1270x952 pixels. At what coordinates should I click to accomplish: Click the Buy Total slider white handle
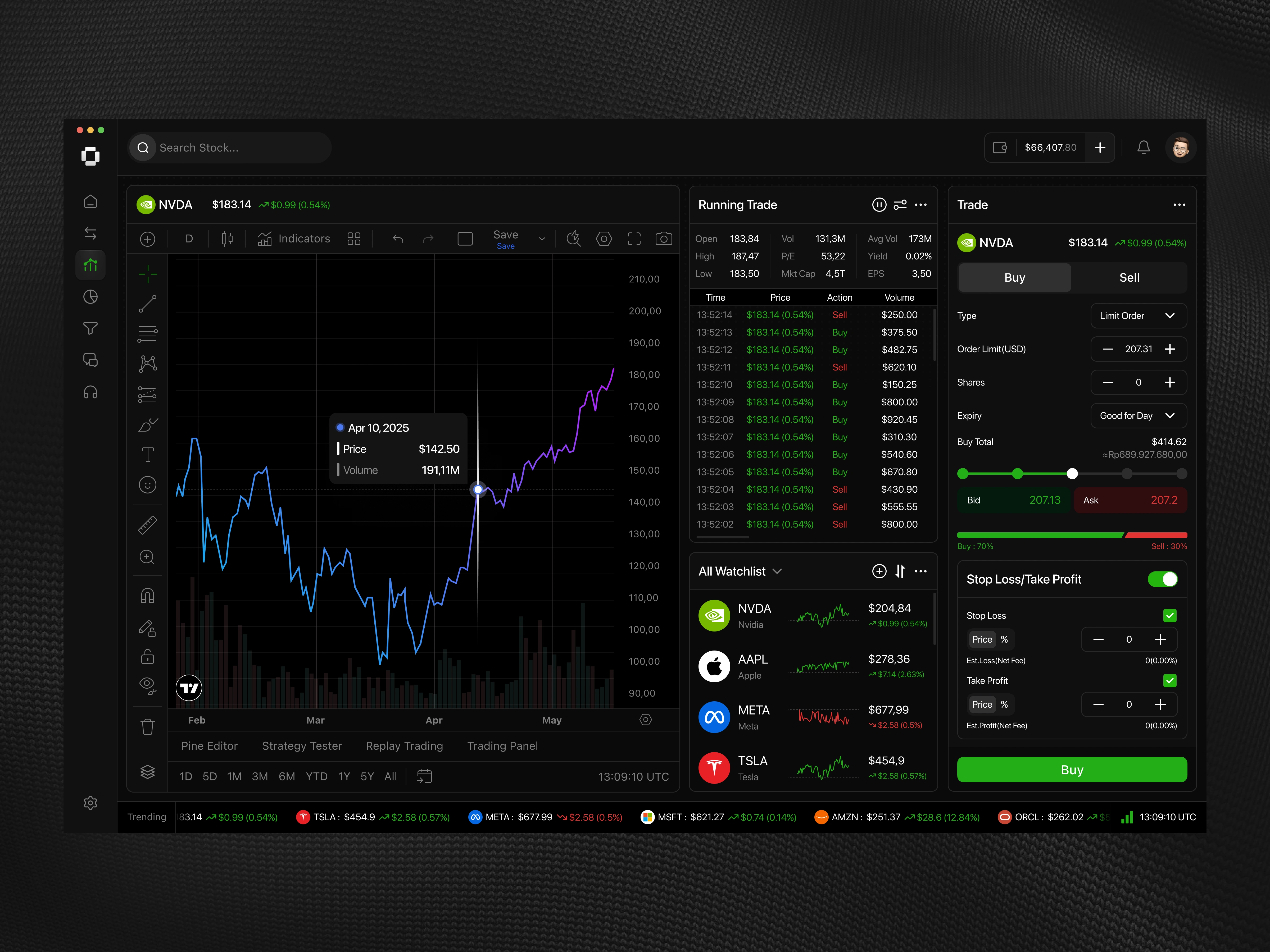click(x=1072, y=473)
